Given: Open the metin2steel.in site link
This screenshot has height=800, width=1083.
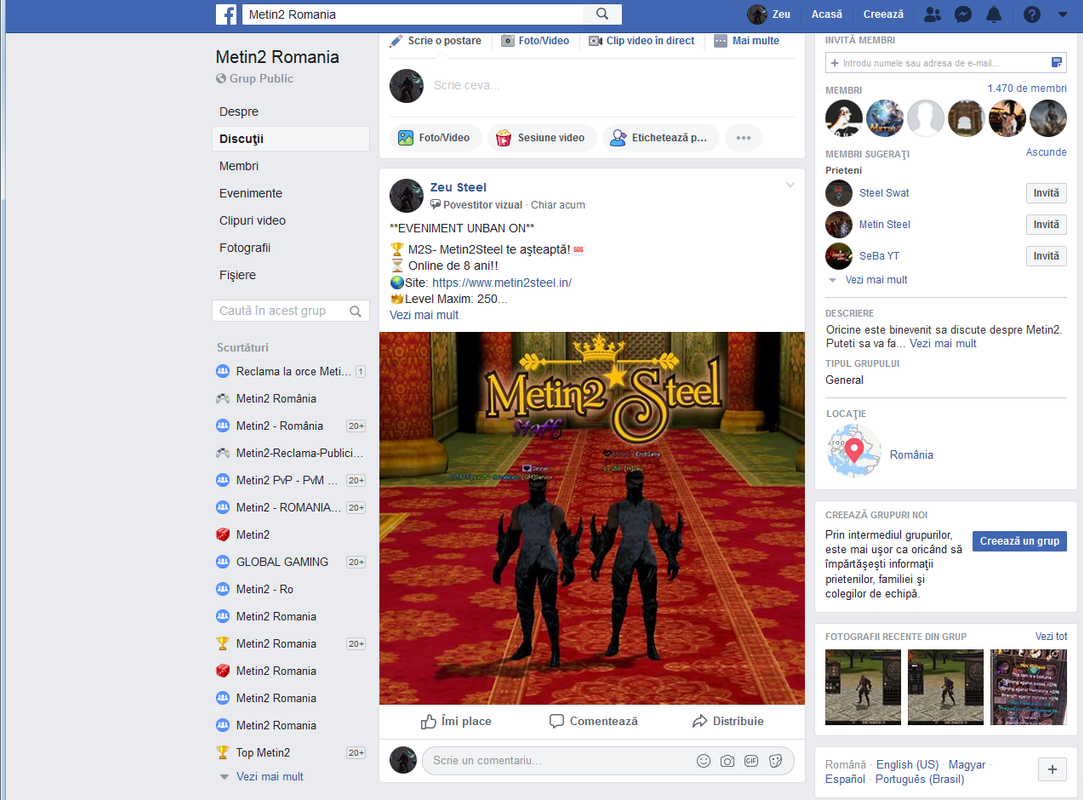Looking at the screenshot, I should click(x=502, y=283).
